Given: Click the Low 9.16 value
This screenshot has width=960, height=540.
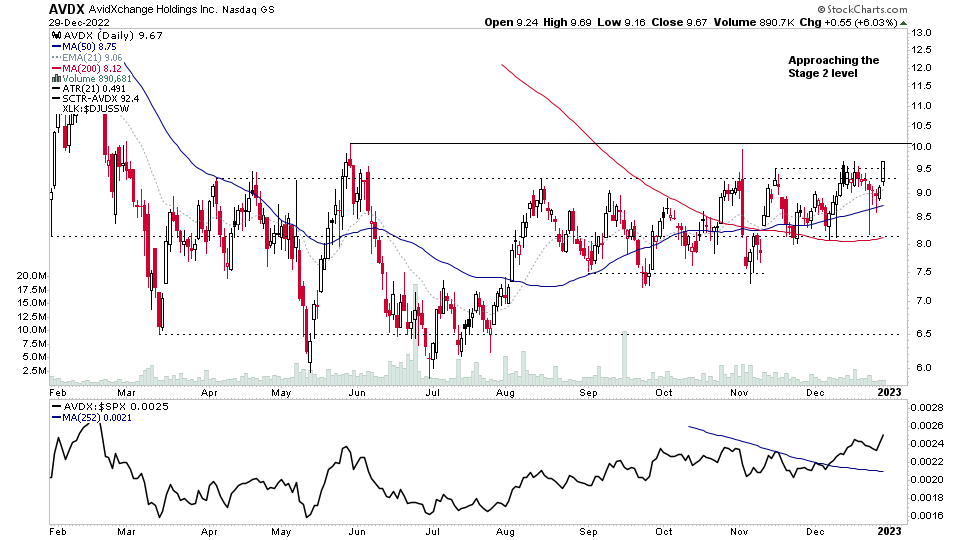Looking at the screenshot, I should pyautogui.click(x=621, y=22).
